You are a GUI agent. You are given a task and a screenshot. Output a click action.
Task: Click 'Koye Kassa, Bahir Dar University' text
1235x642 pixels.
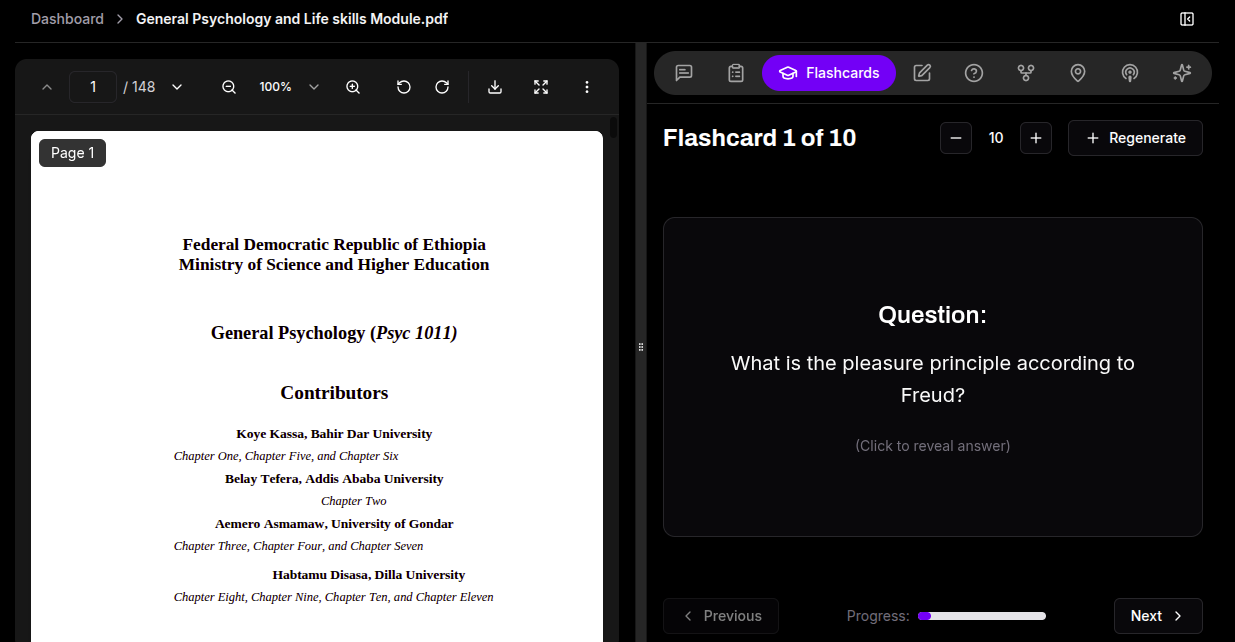click(x=334, y=434)
